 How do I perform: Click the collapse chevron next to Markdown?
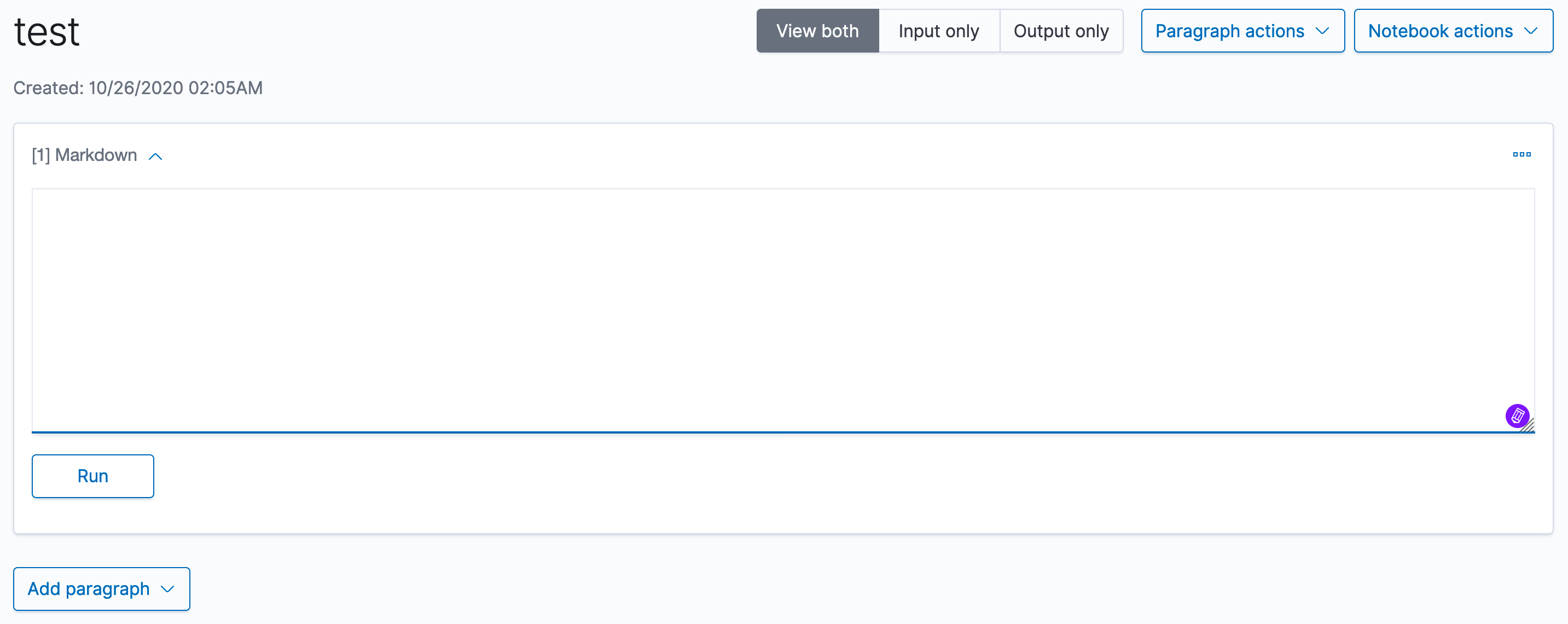[x=156, y=157]
